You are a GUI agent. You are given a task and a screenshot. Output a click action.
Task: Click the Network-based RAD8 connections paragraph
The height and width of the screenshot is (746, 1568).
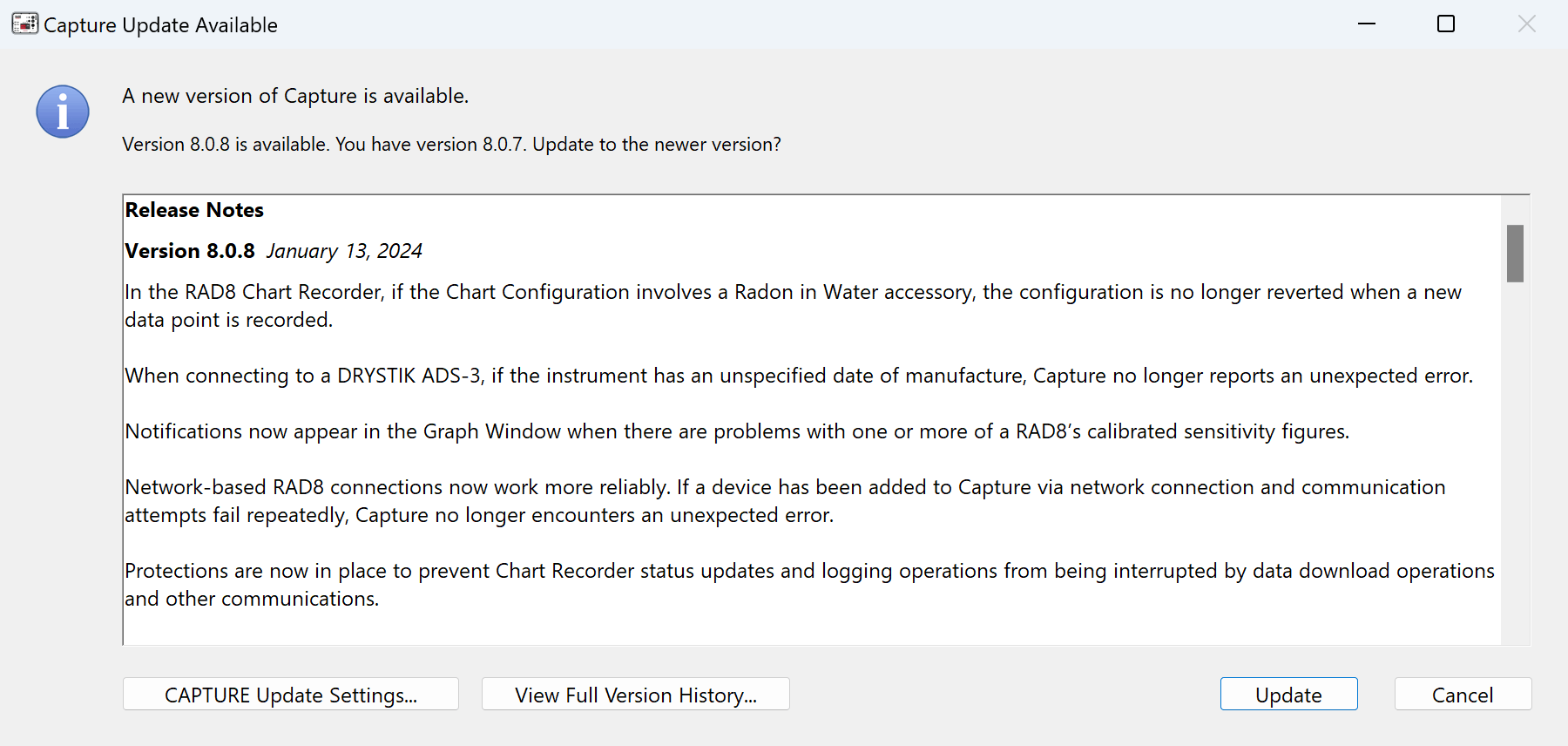tap(784, 501)
